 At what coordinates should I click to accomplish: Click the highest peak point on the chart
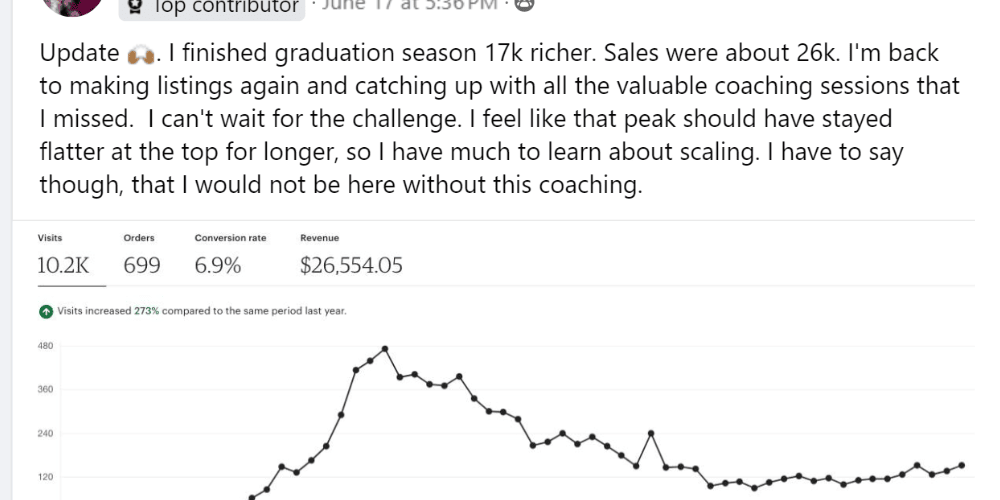(385, 348)
